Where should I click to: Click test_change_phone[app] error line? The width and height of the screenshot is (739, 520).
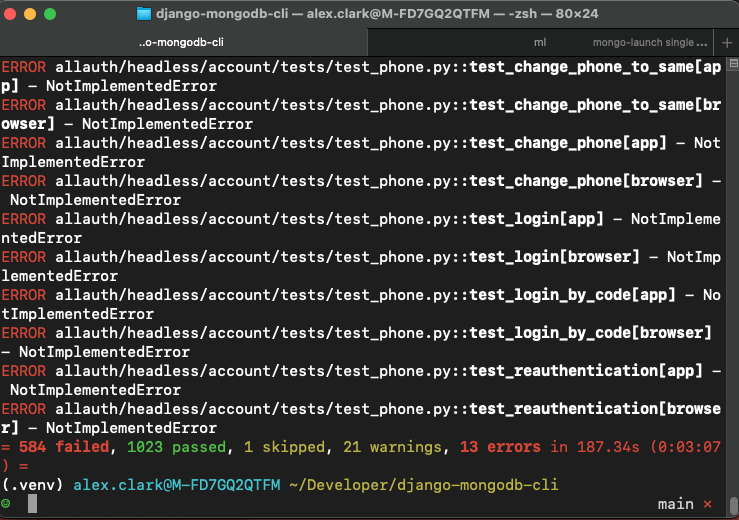[x=361, y=152]
